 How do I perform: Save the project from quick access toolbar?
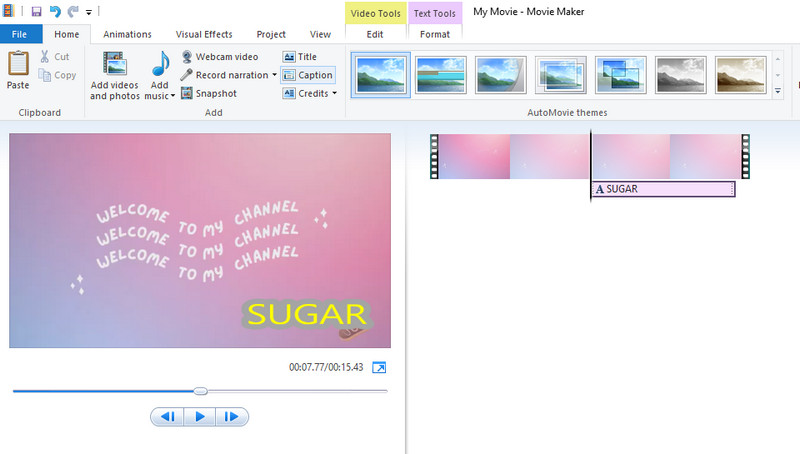tap(37, 11)
